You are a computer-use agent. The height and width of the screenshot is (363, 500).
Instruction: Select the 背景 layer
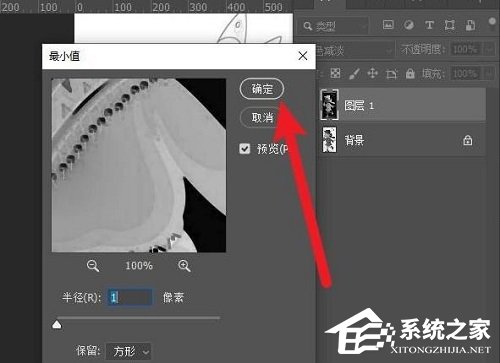[x=402, y=140]
